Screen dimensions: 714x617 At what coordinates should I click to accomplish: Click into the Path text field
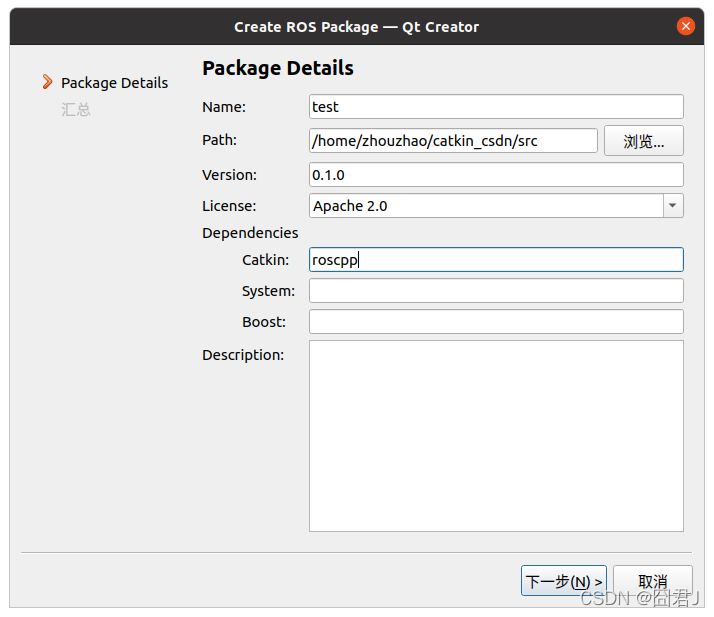click(453, 141)
